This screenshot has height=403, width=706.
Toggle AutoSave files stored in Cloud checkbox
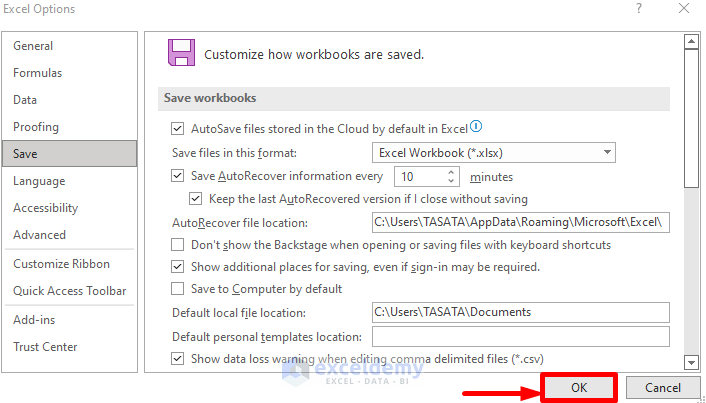(x=178, y=129)
